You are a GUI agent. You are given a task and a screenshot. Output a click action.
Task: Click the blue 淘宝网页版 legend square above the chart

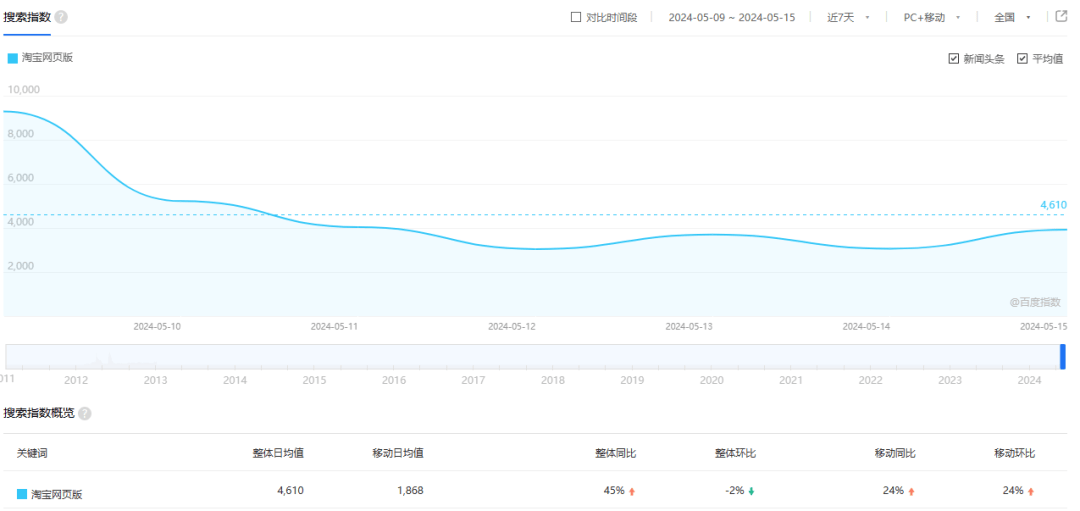[x=12, y=59]
